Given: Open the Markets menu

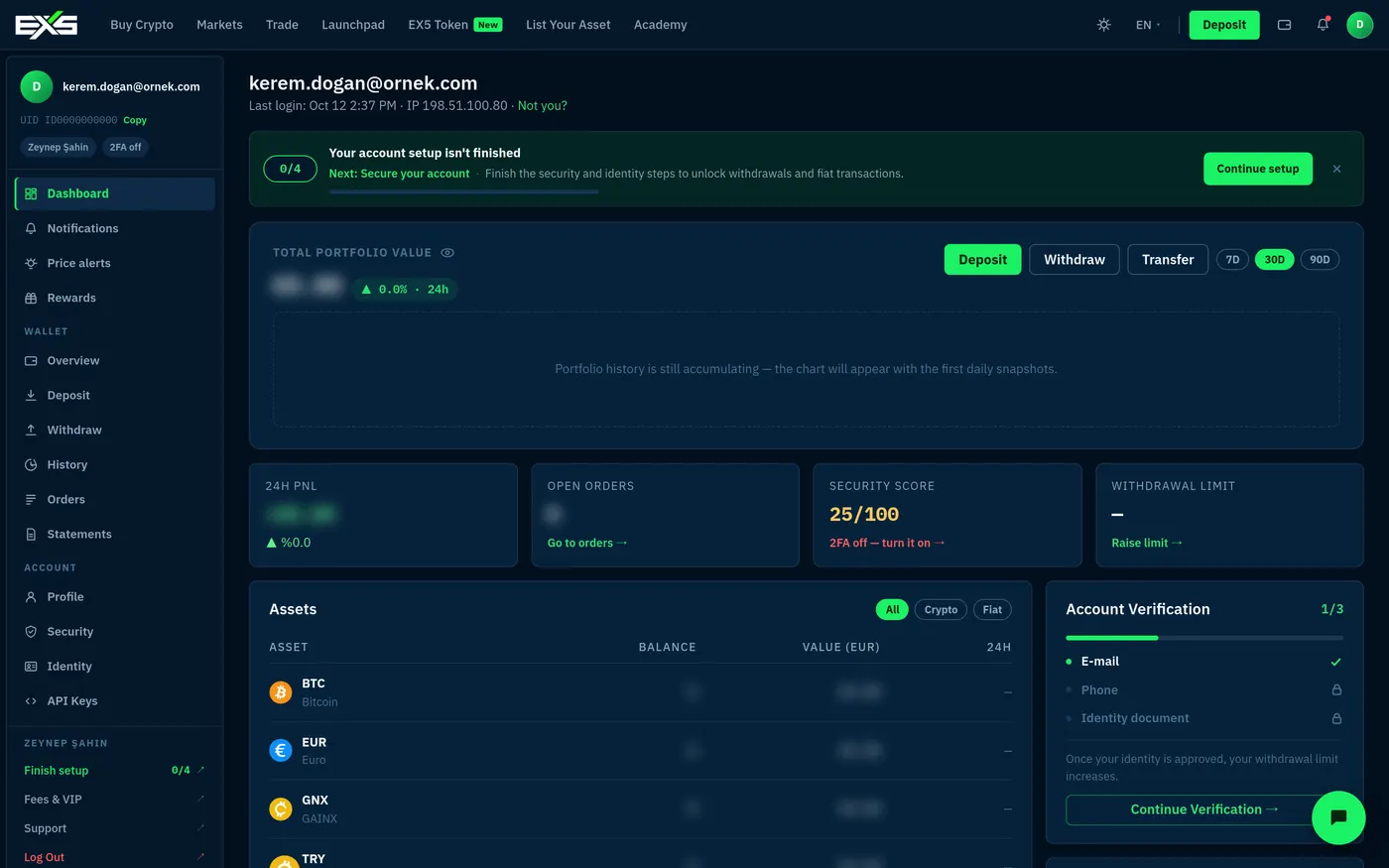Looking at the screenshot, I should (219, 25).
